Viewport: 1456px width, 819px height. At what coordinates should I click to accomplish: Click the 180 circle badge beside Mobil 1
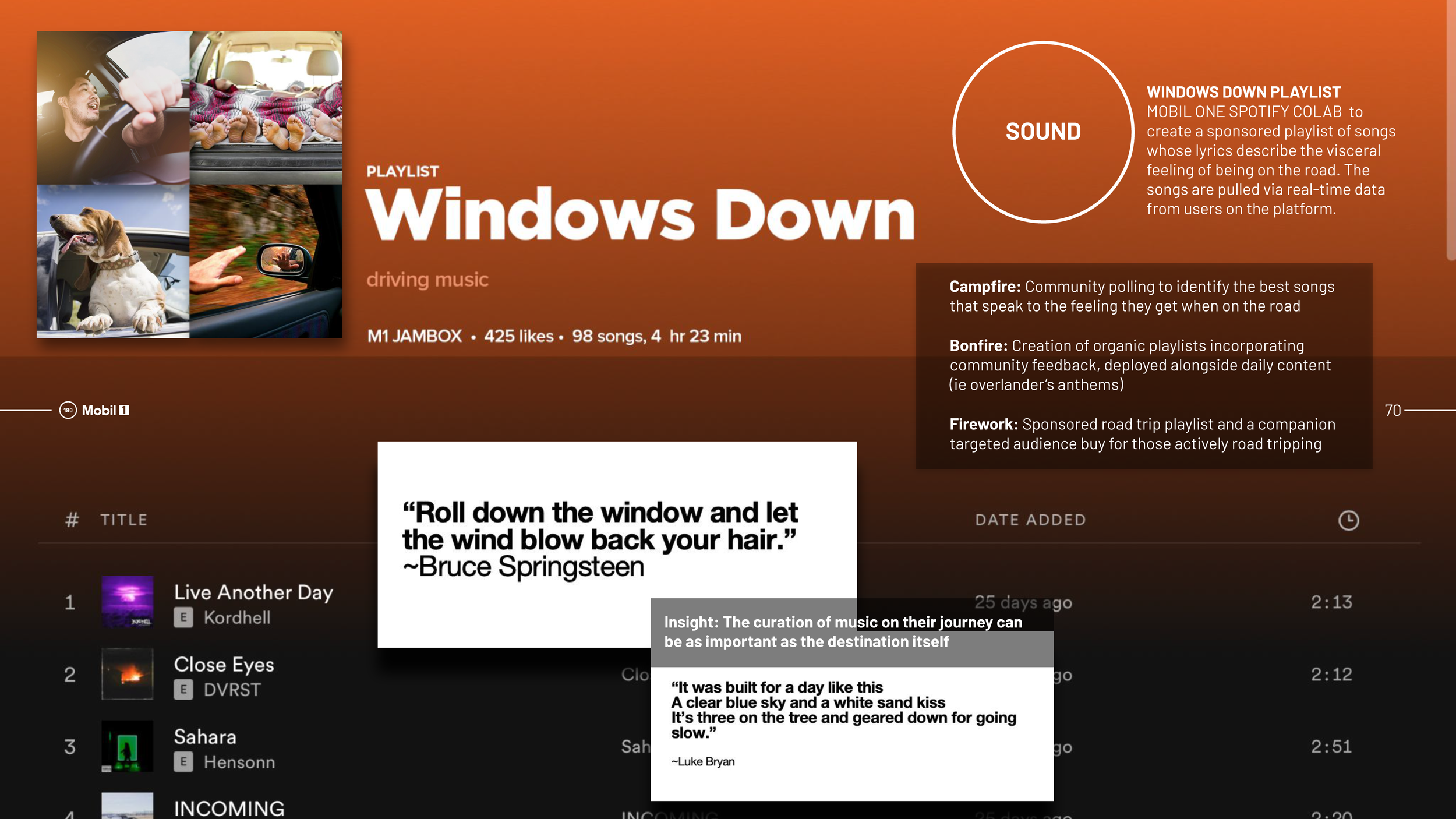point(68,410)
